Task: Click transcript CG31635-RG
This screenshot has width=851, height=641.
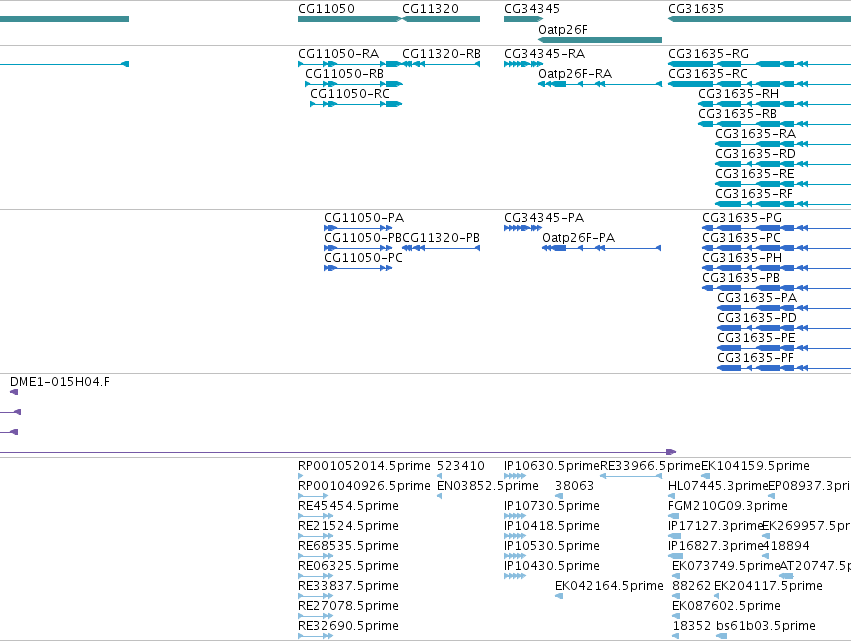Action: click(x=708, y=54)
